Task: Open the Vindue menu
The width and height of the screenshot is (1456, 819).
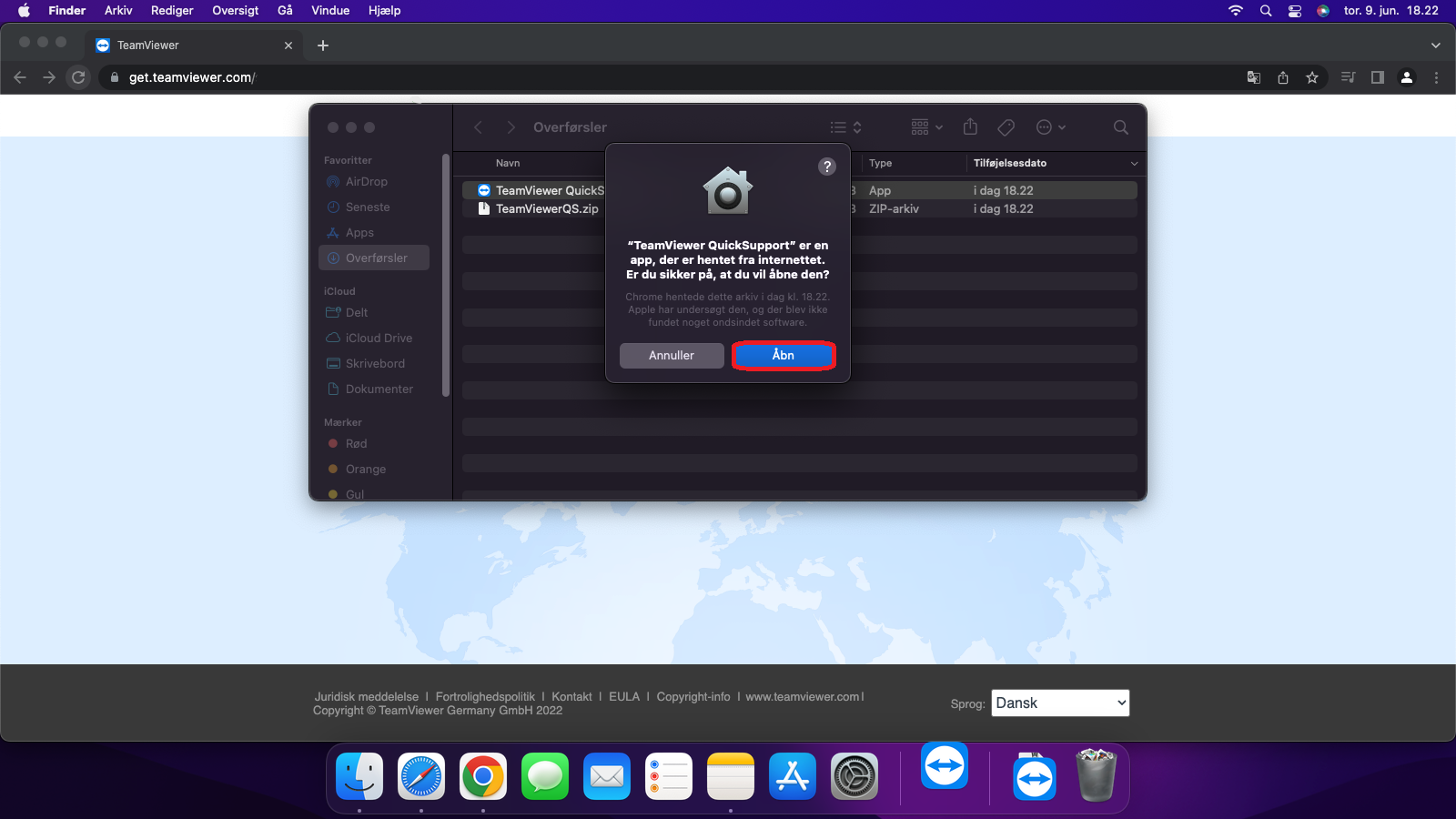Action: [330, 11]
